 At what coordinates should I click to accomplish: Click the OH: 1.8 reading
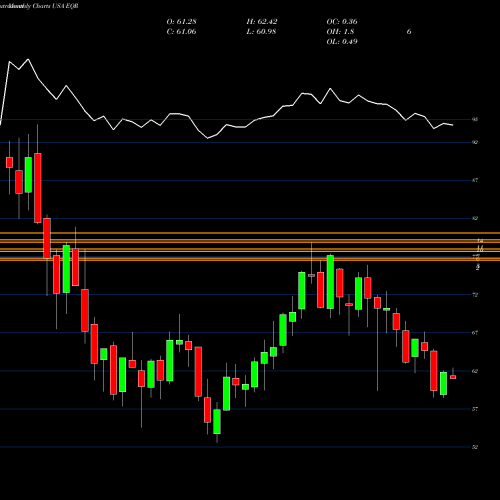click(x=340, y=32)
